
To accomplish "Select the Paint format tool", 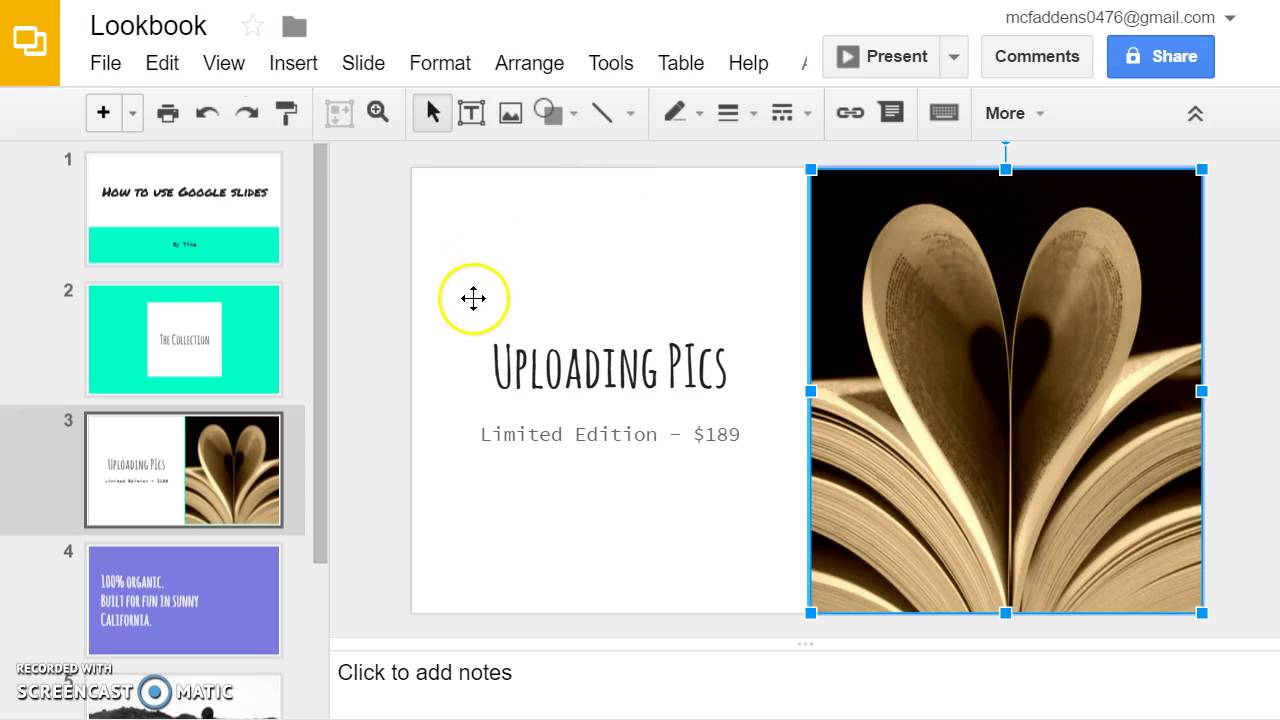I will click(286, 113).
